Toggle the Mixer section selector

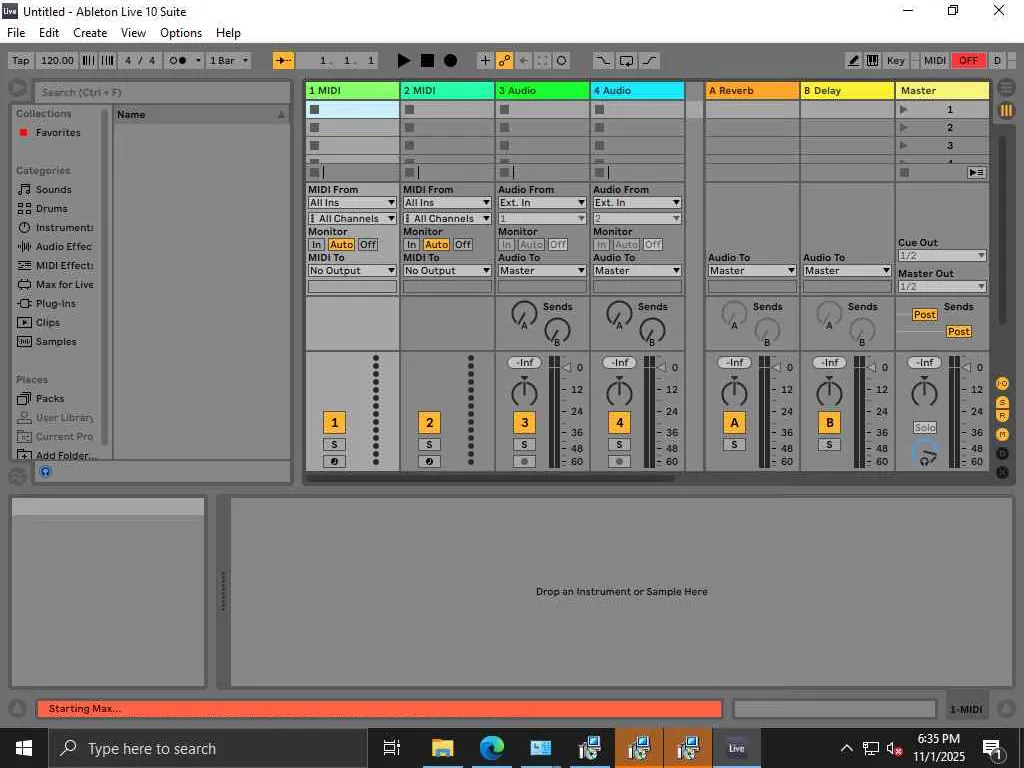pyautogui.click(x=1002, y=434)
